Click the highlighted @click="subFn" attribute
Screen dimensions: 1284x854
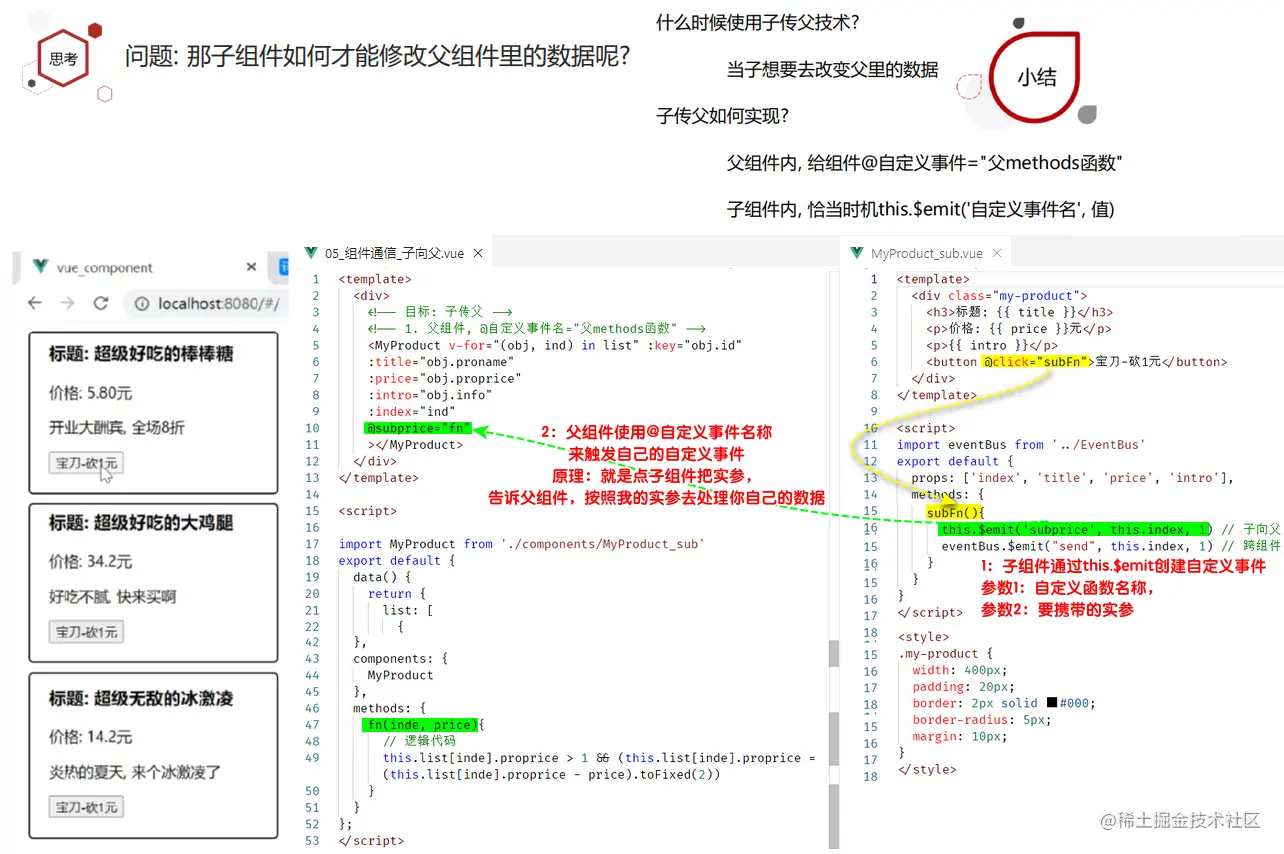click(x=1034, y=361)
